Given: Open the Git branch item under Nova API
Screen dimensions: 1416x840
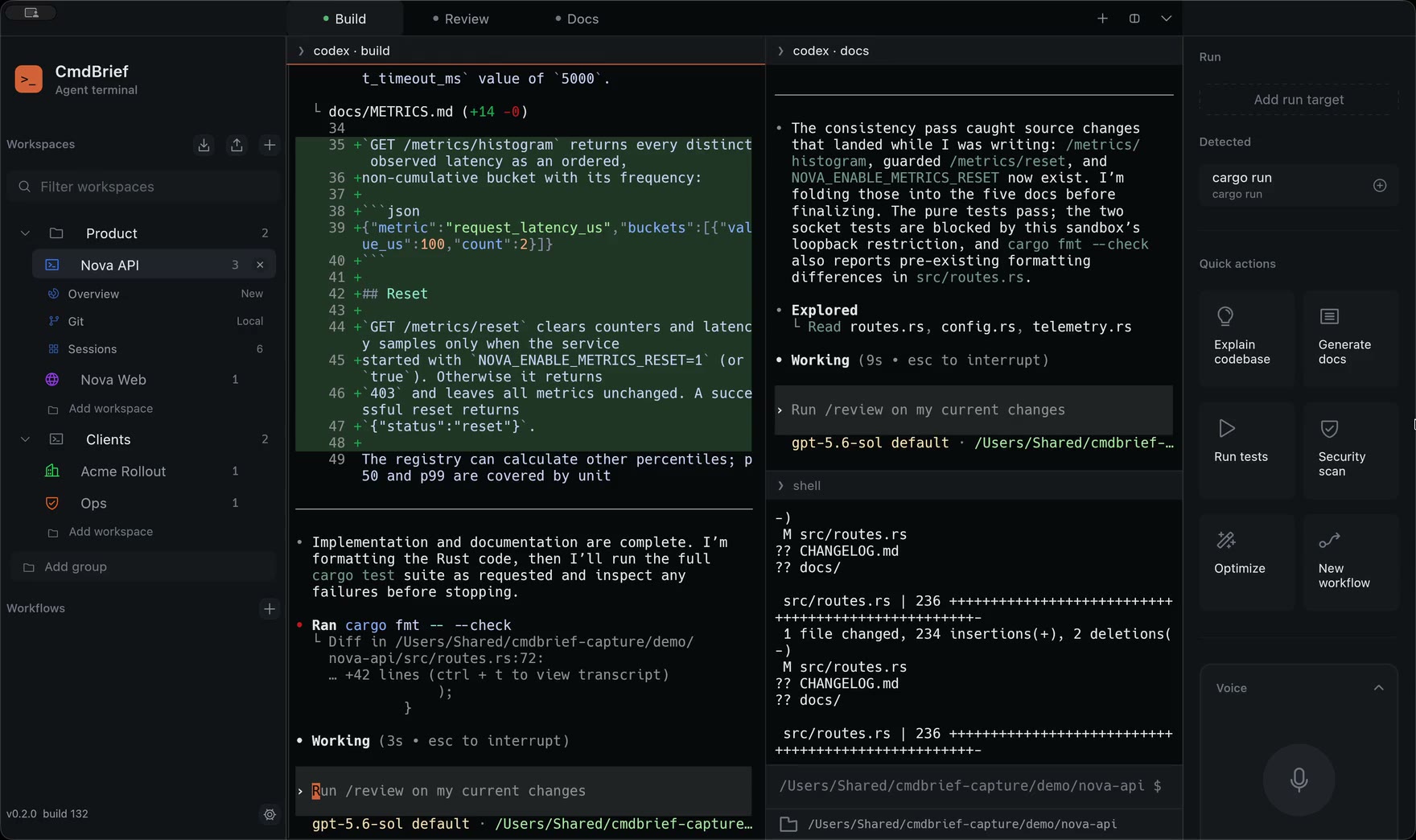Looking at the screenshot, I should click(x=156, y=321).
